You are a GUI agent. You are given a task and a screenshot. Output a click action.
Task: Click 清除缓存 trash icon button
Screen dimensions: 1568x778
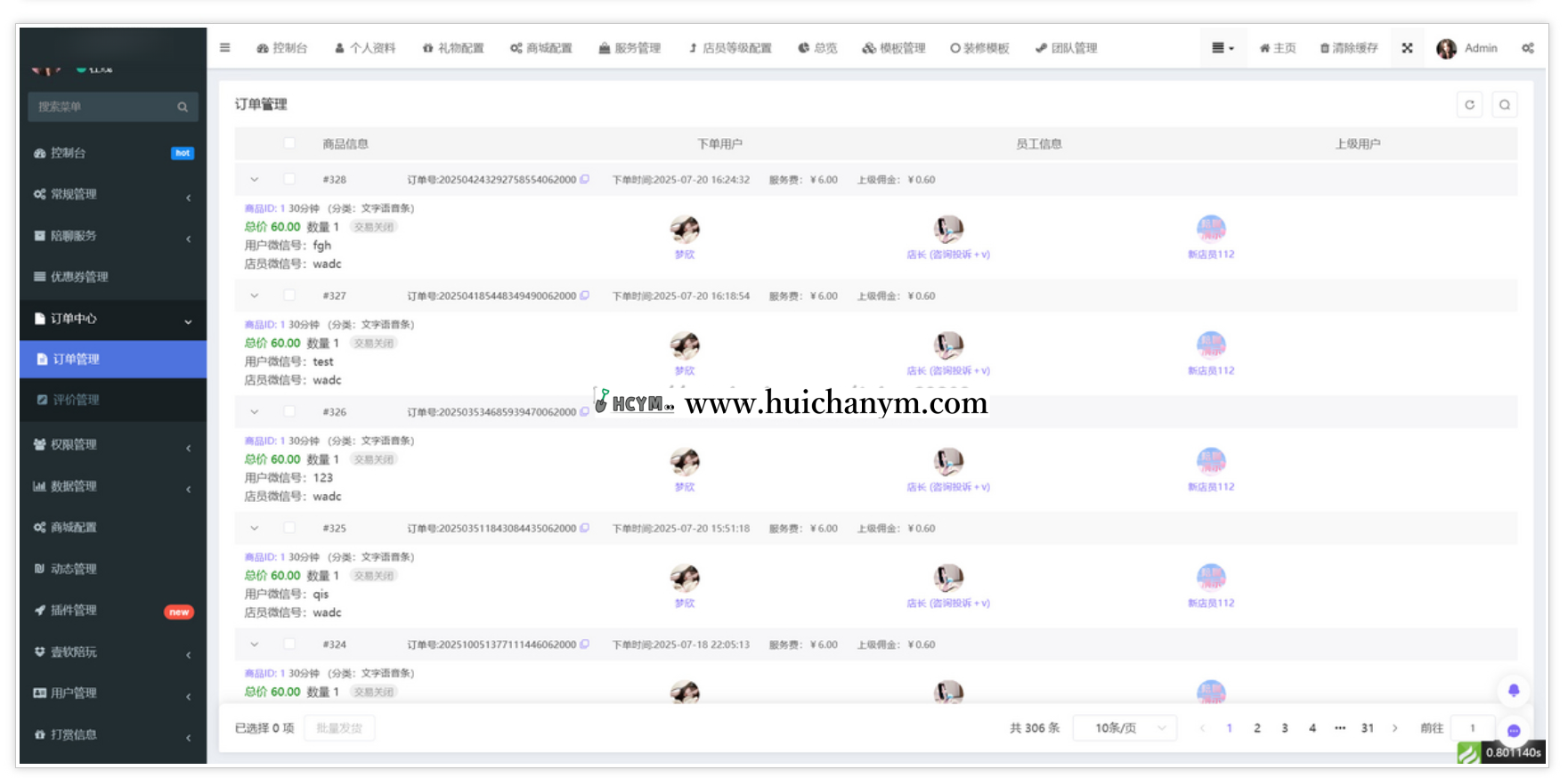click(1349, 48)
